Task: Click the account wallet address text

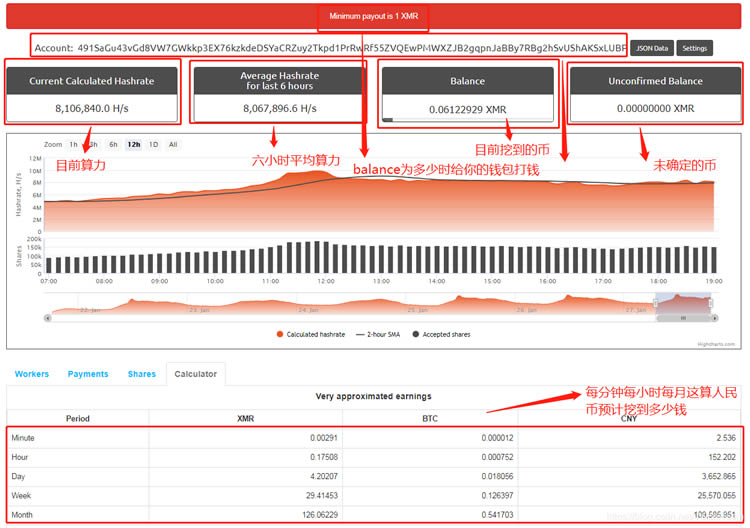Action: tap(350, 47)
